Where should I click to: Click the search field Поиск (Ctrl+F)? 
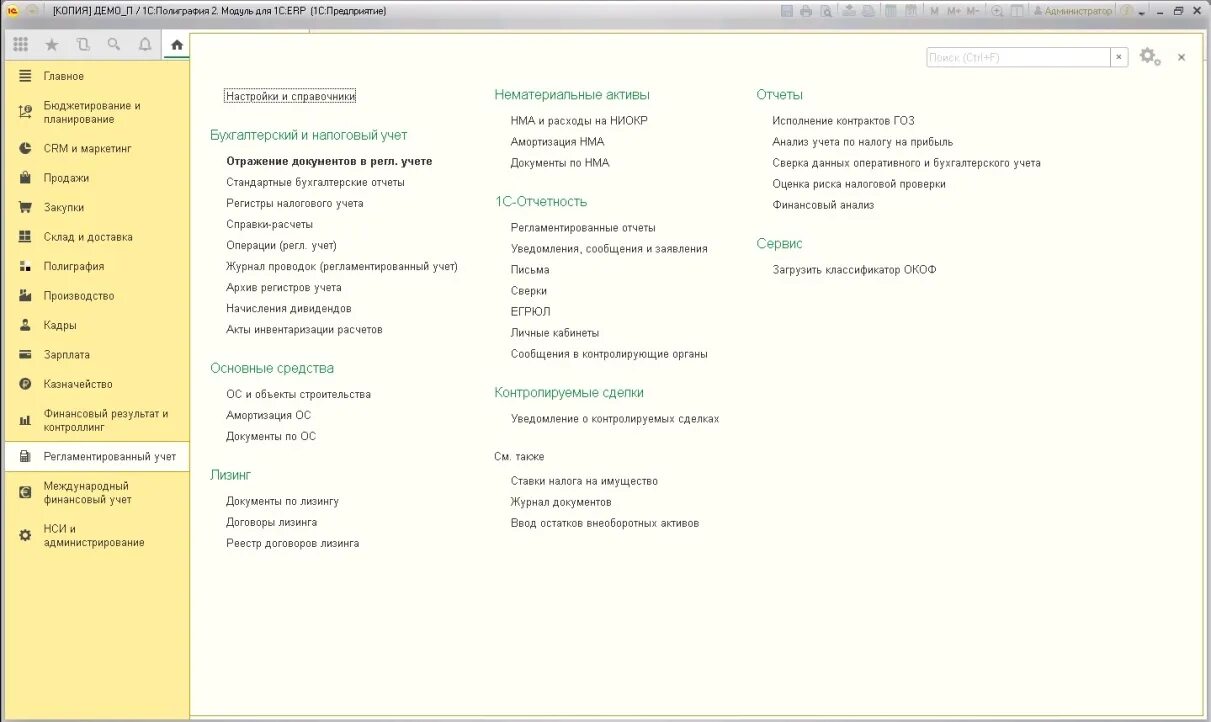1018,57
